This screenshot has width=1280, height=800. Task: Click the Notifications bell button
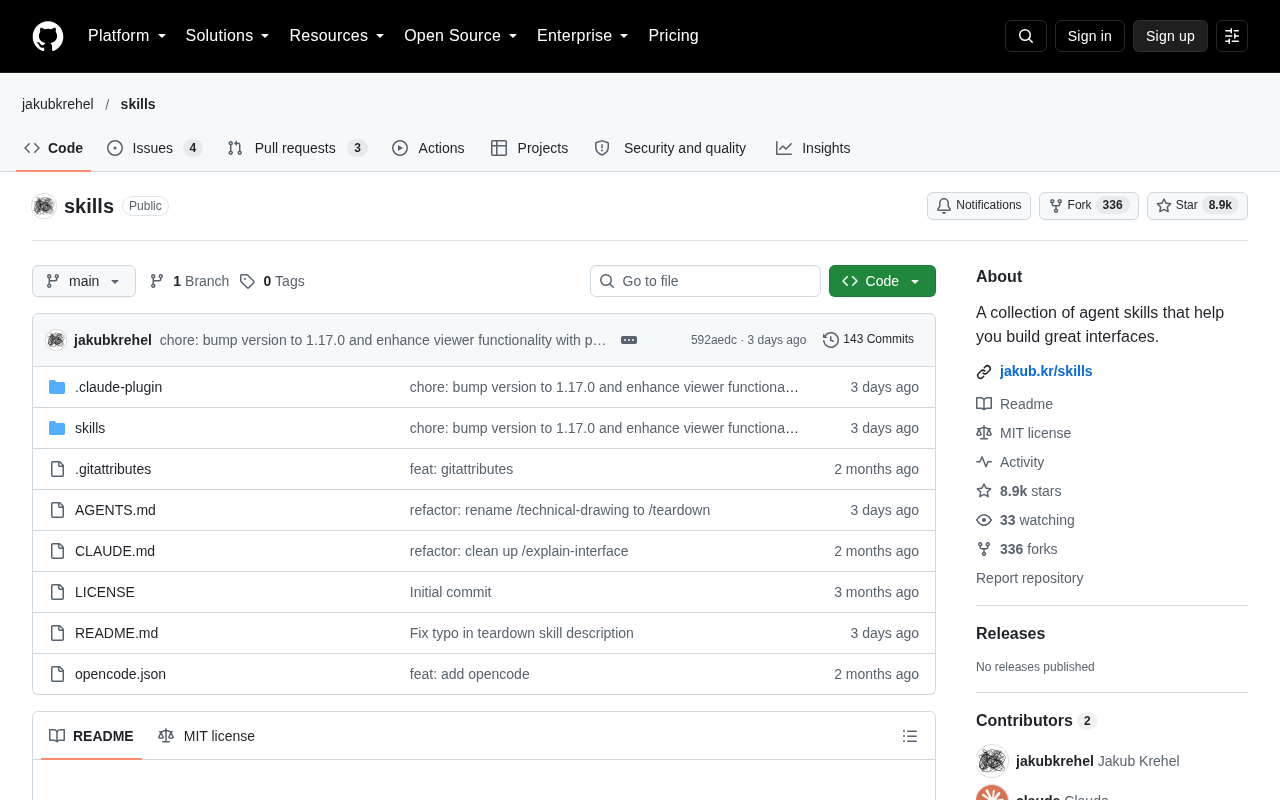(979, 206)
